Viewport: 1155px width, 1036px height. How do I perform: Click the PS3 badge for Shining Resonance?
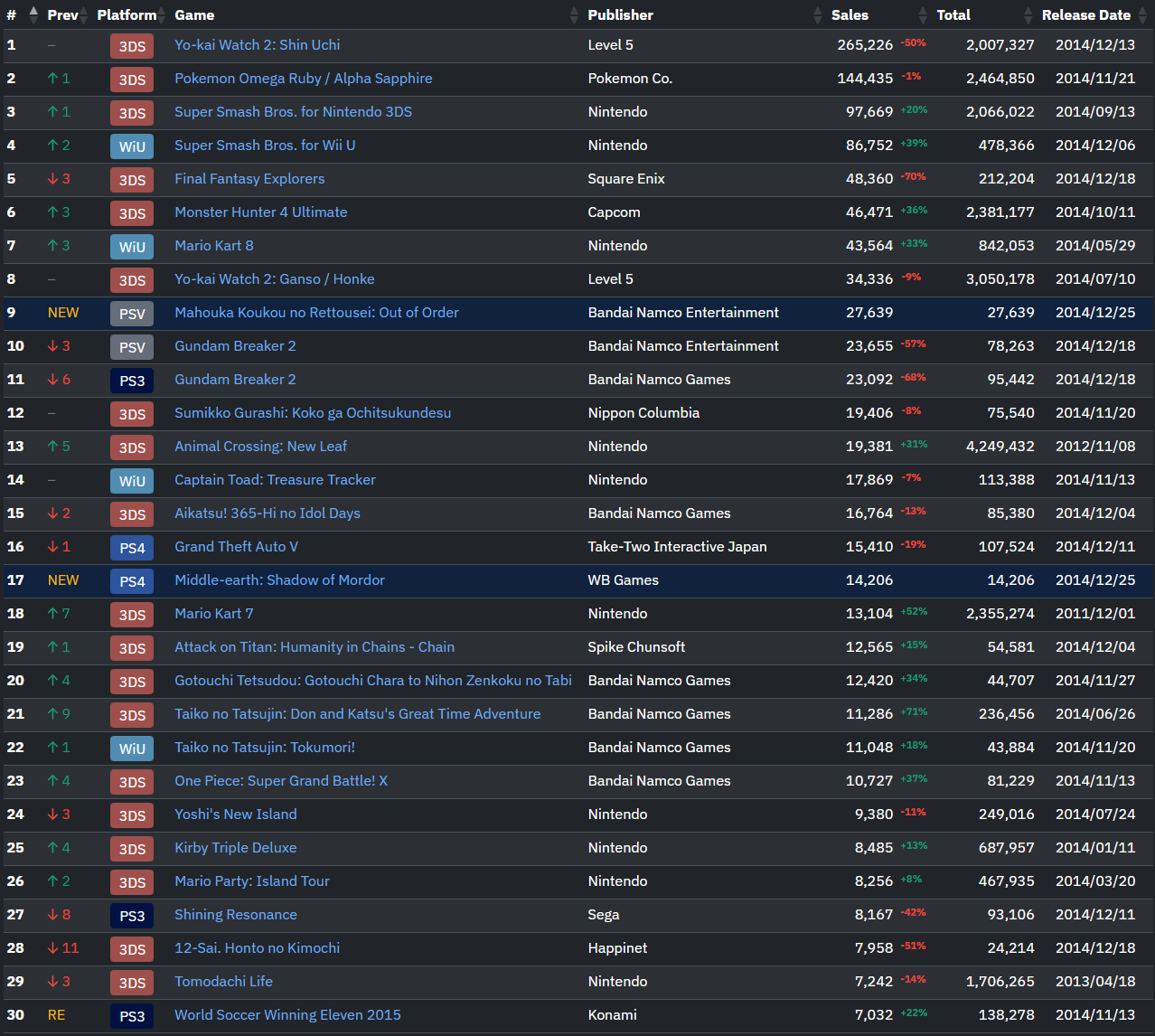[132, 916]
